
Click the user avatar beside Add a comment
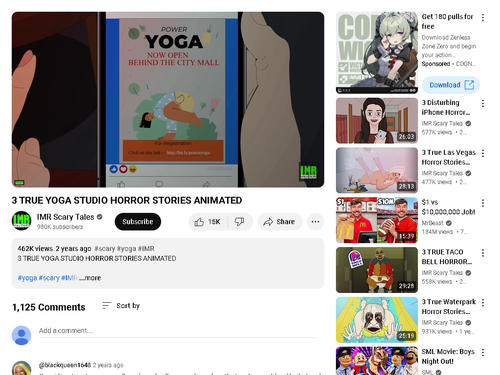pyautogui.click(x=21, y=335)
